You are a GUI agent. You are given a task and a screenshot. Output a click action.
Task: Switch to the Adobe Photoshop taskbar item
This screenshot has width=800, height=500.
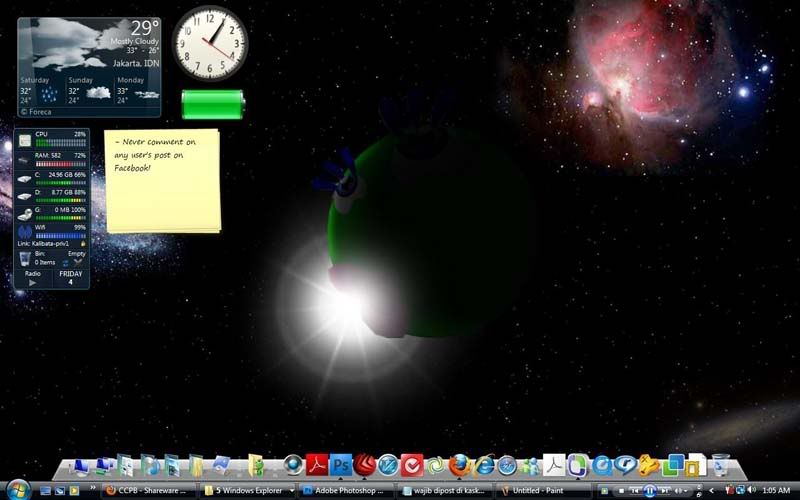(345, 491)
